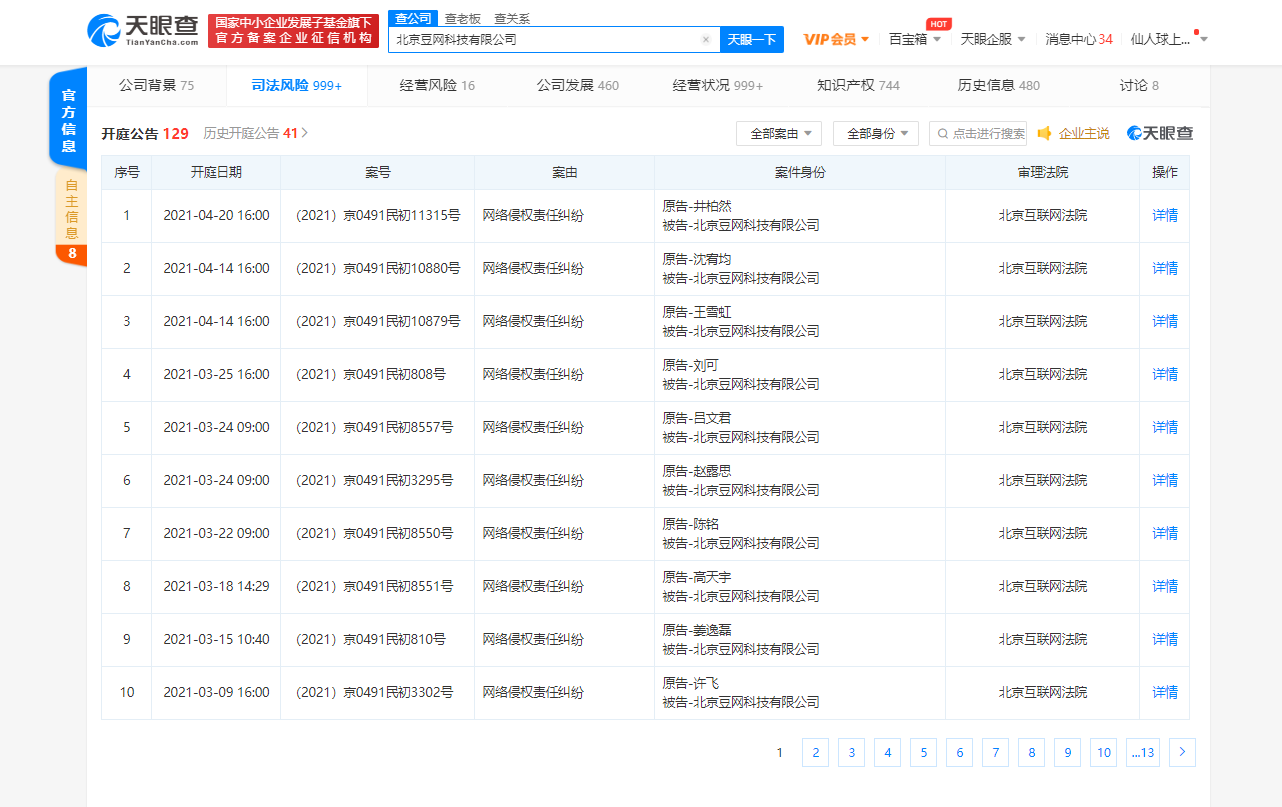
Task: Switch to the 历史信息 tab
Action: [998, 86]
